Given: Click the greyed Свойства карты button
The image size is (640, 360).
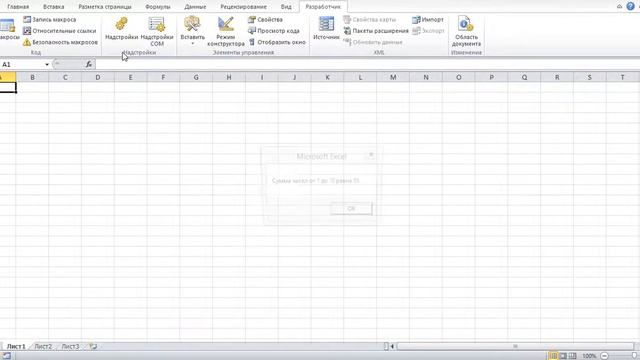Looking at the screenshot, I should [x=369, y=20].
